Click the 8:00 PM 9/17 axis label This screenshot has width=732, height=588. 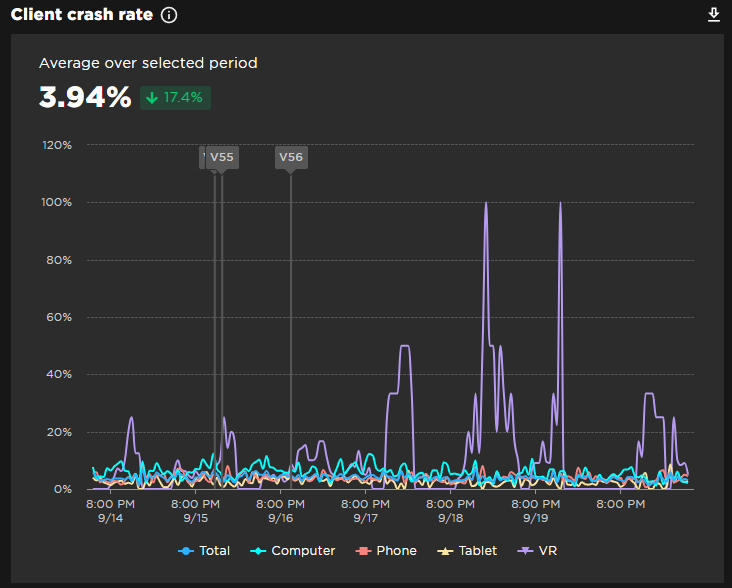(x=365, y=511)
